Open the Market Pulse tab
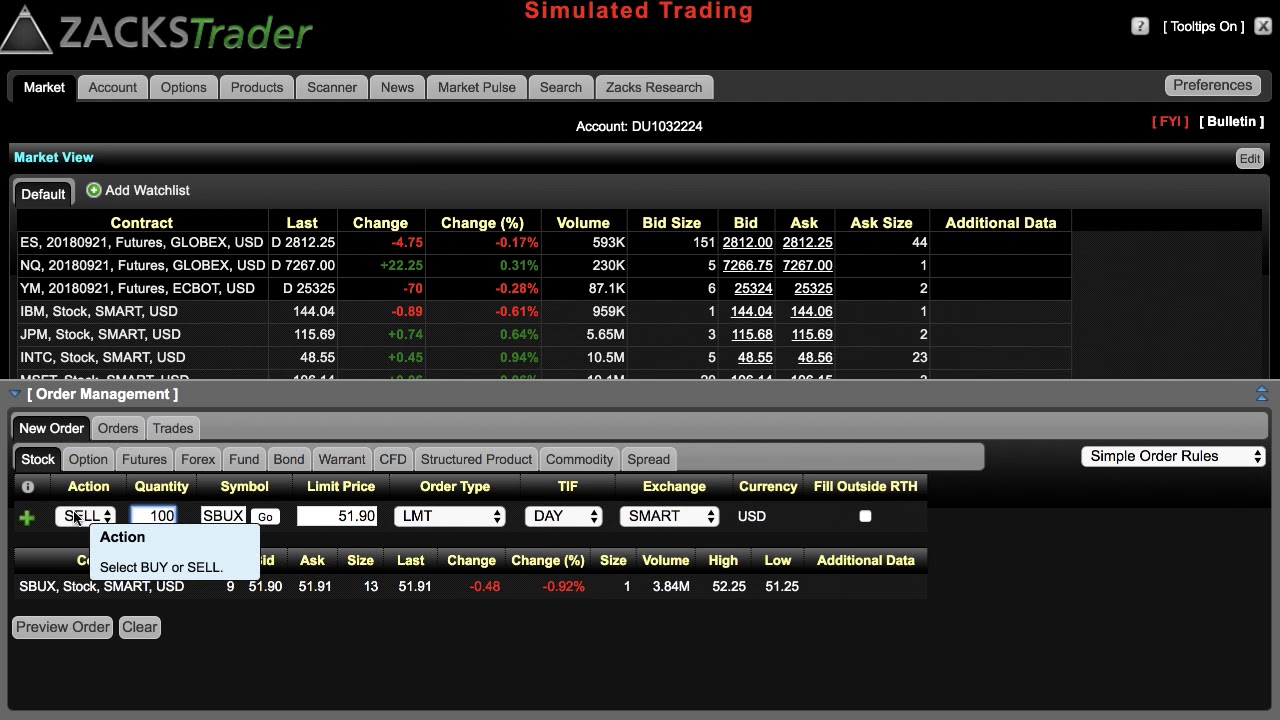The width and height of the screenshot is (1280, 720). (x=477, y=87)
